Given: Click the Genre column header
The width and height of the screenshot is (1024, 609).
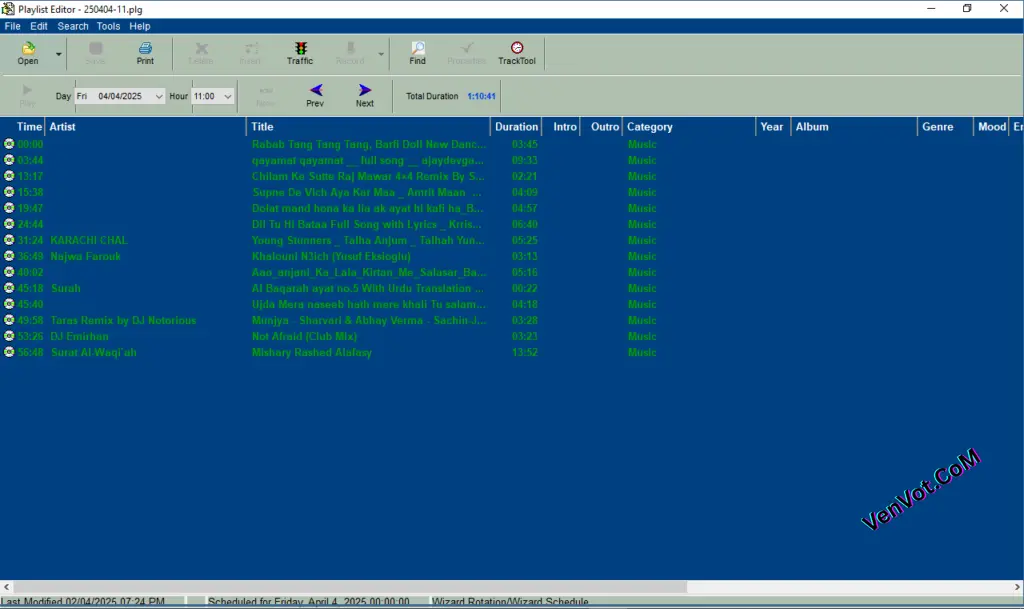Looking at the screenshot, I should [x=945, y=127].
